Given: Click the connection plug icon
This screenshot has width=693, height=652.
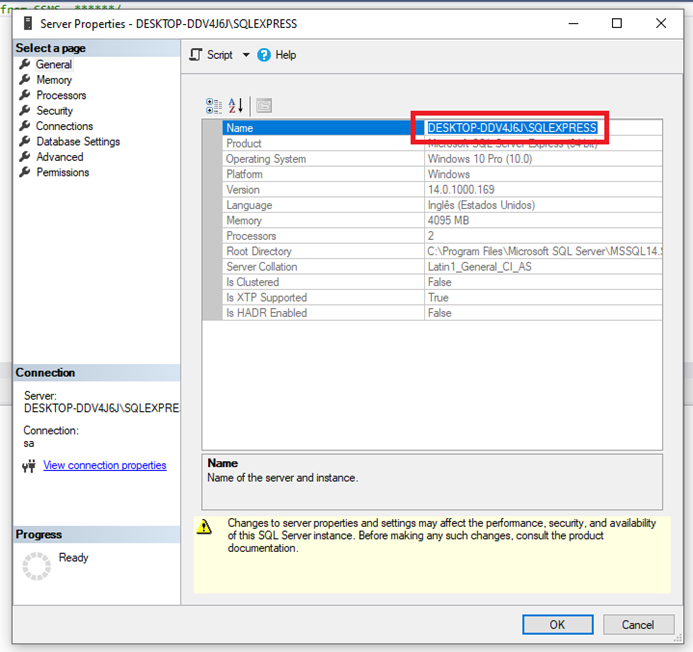Looking at the screenshot, I should point(29,466).
